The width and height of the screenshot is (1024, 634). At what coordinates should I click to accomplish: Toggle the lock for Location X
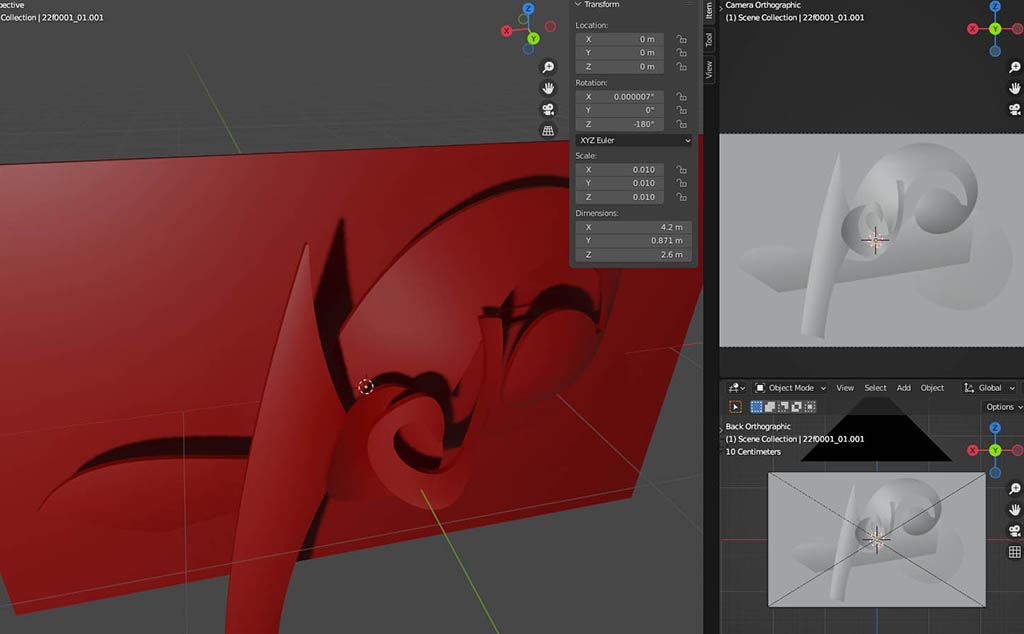click(x=681, y=39)
